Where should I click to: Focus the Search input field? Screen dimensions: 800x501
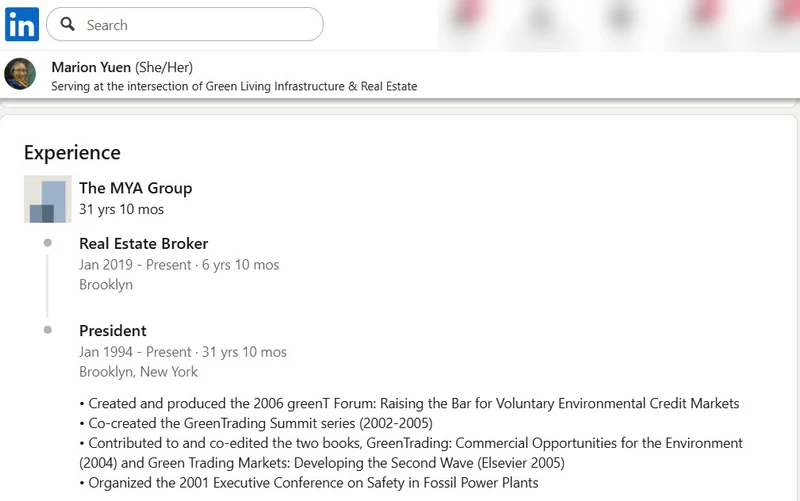pos(200,25)
